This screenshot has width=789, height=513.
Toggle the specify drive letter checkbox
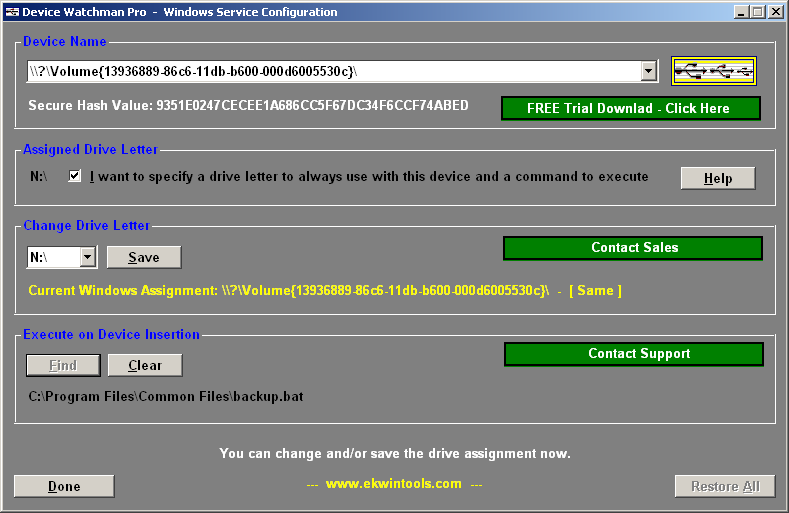click(x=74, y=176)
